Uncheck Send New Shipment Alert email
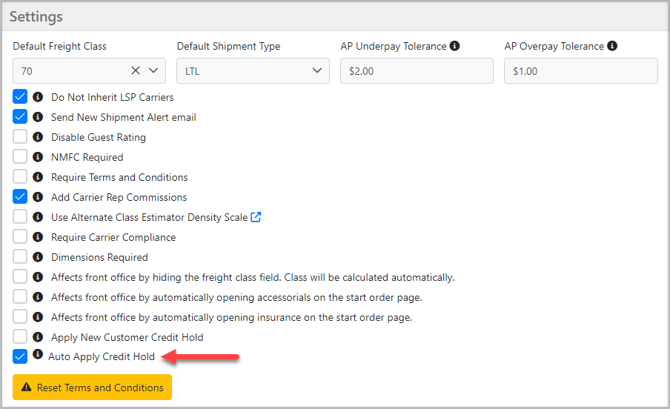670x409 pixels. pyautogui.click(x=20, y=117)
